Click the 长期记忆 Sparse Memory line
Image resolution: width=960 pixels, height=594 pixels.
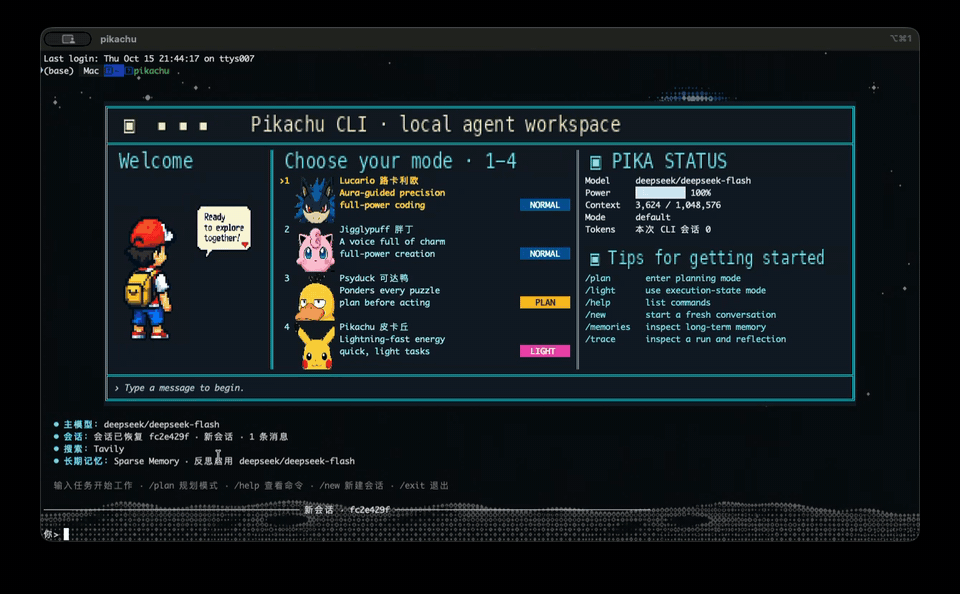(204, 461)
